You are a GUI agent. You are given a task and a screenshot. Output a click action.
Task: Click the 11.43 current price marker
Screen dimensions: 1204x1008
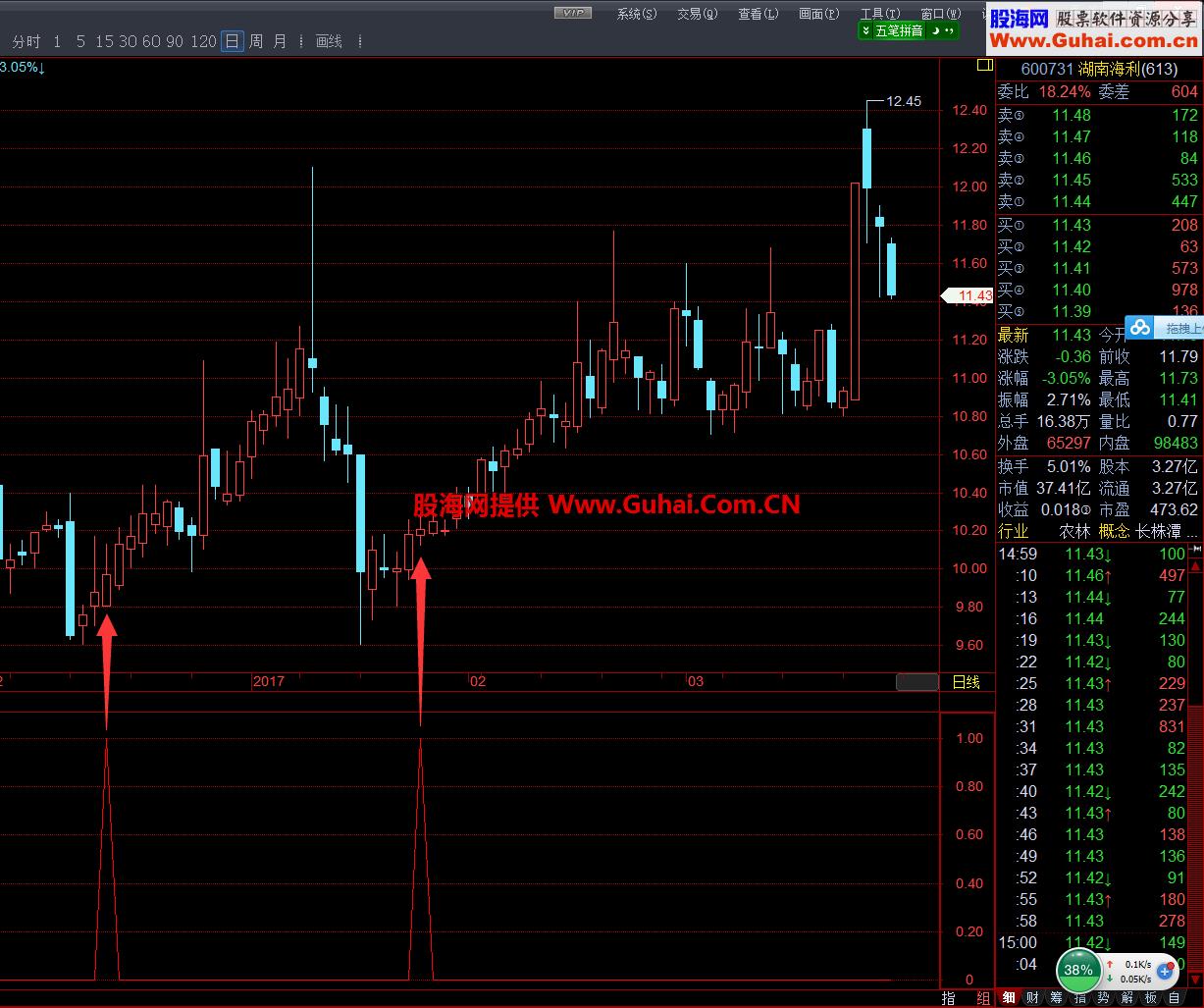[x=968, y=295]
